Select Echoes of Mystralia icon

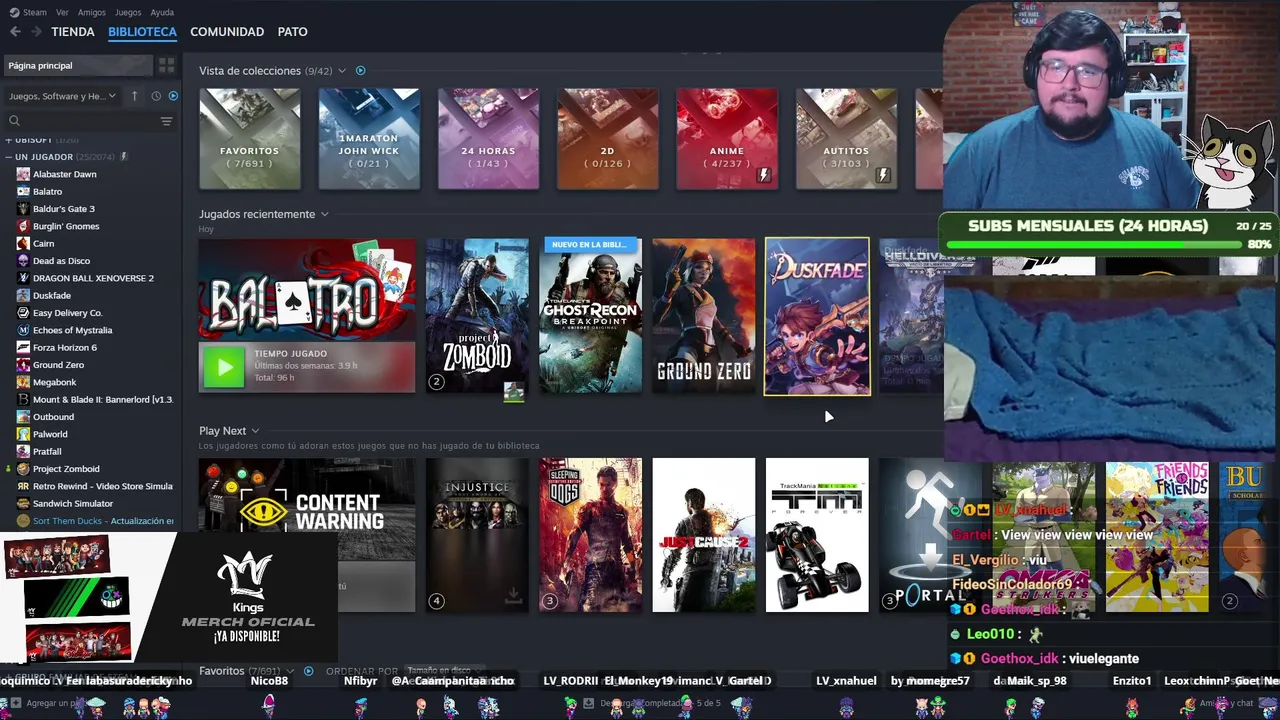pos(23,330)
